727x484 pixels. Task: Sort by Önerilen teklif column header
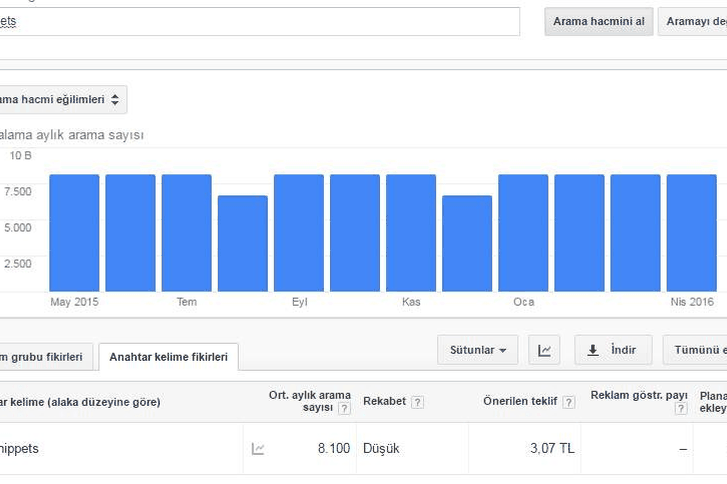coord(520,401)
